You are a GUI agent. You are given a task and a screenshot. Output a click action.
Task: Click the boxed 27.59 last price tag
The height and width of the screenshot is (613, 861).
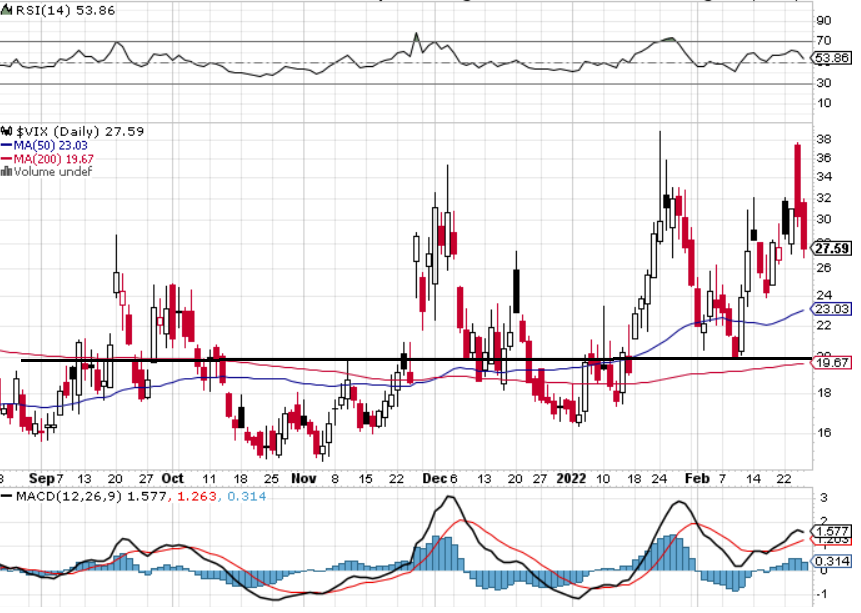coord(832,249)
